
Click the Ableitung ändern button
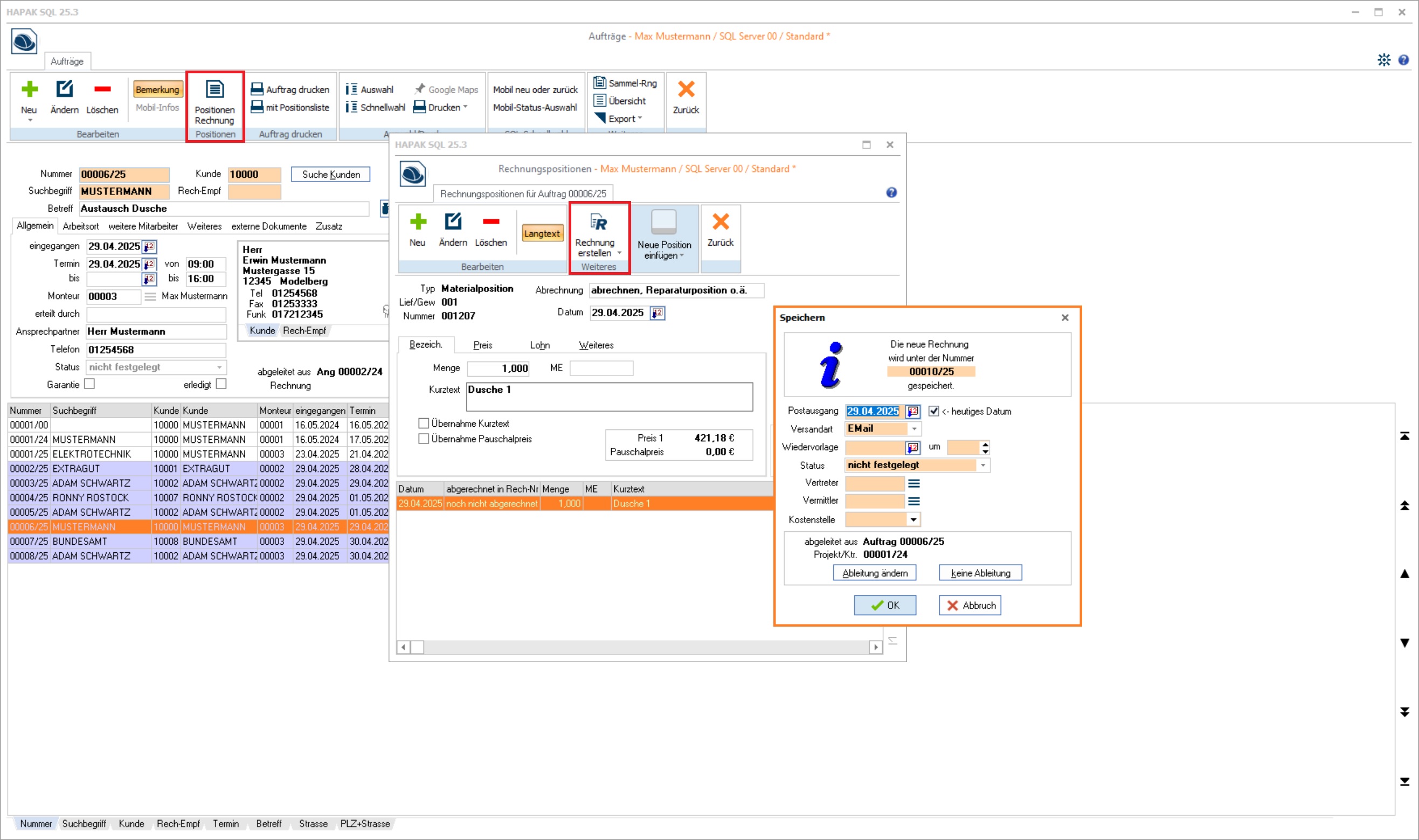coord(875,573)
